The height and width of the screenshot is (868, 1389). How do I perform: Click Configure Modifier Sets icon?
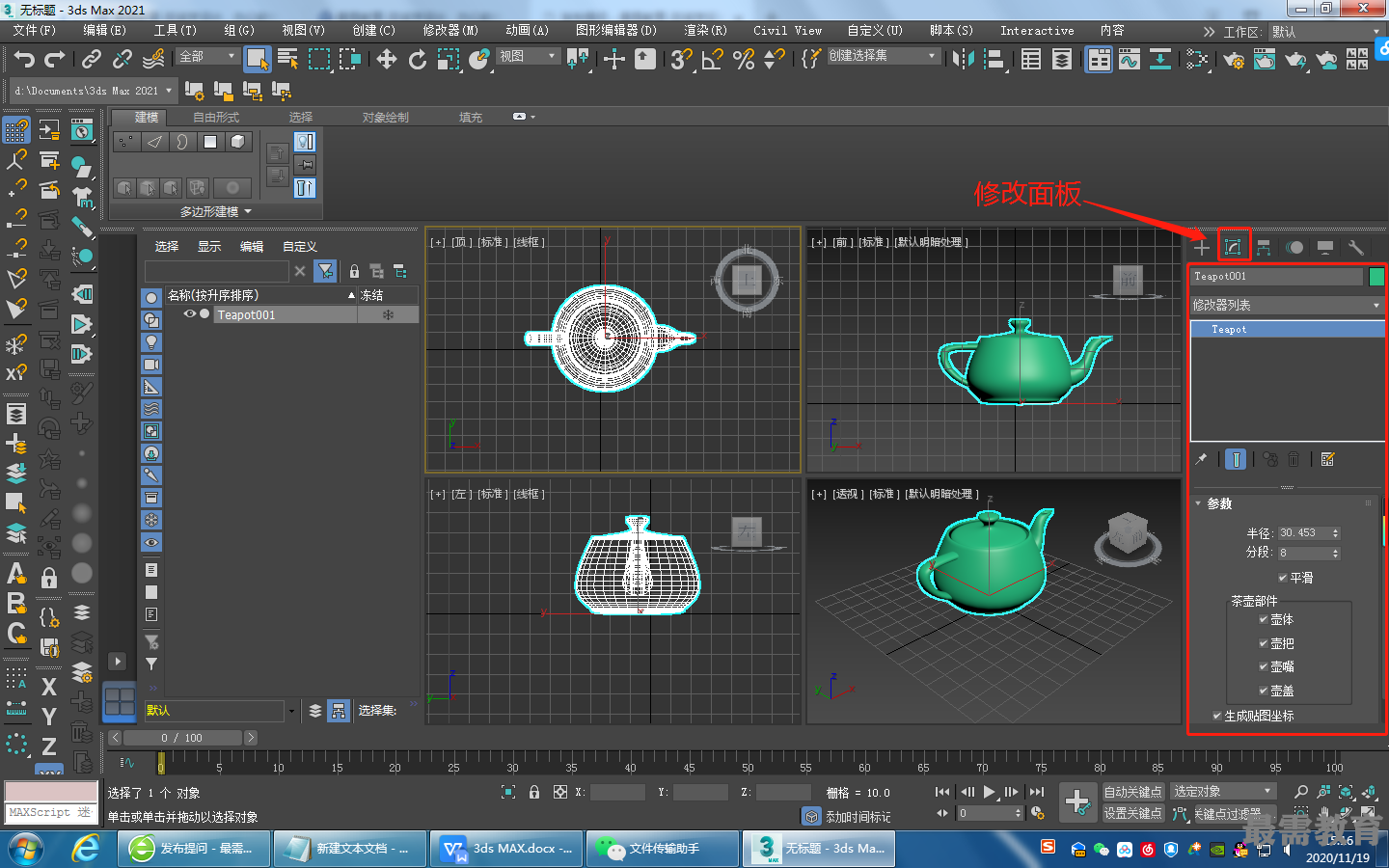[x=1328, y=459]
